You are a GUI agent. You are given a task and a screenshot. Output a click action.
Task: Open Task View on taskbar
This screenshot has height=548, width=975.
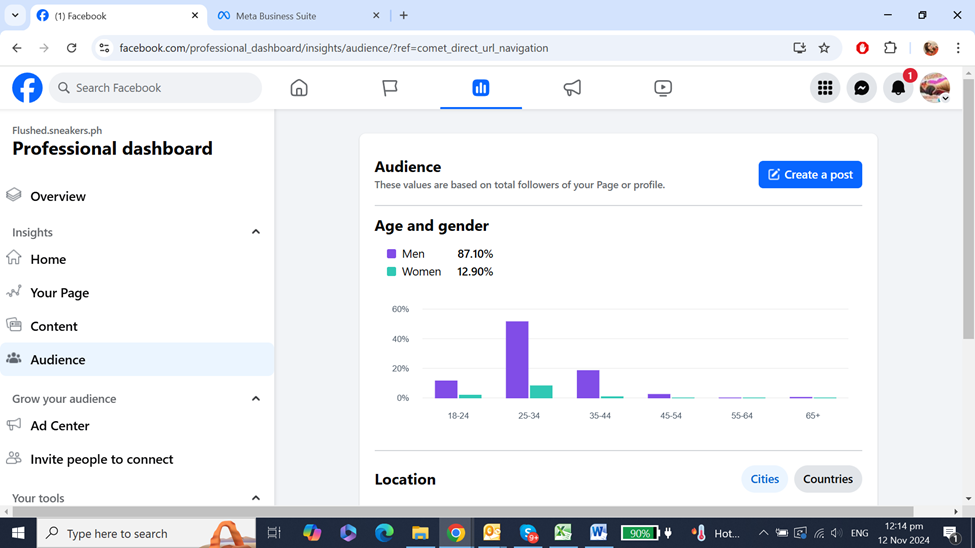point(274,533)
